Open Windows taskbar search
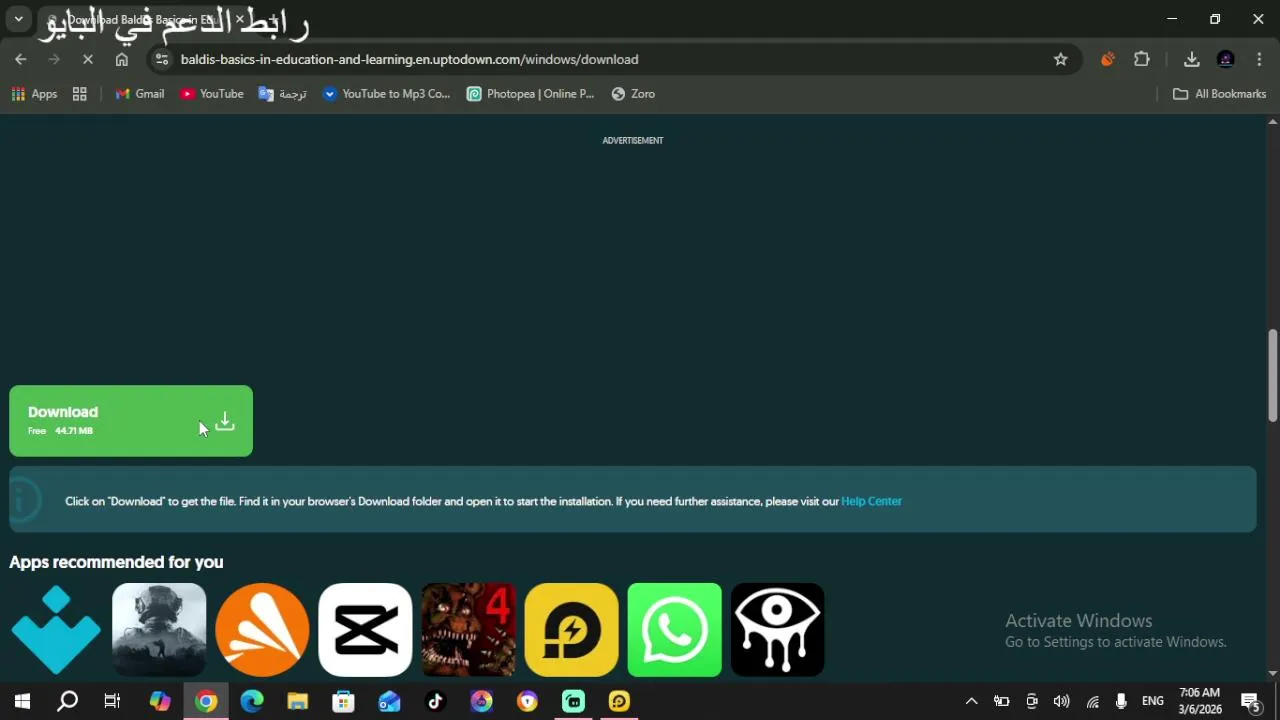Viewport: 1280px width, 720px height. tap(67, 701)
